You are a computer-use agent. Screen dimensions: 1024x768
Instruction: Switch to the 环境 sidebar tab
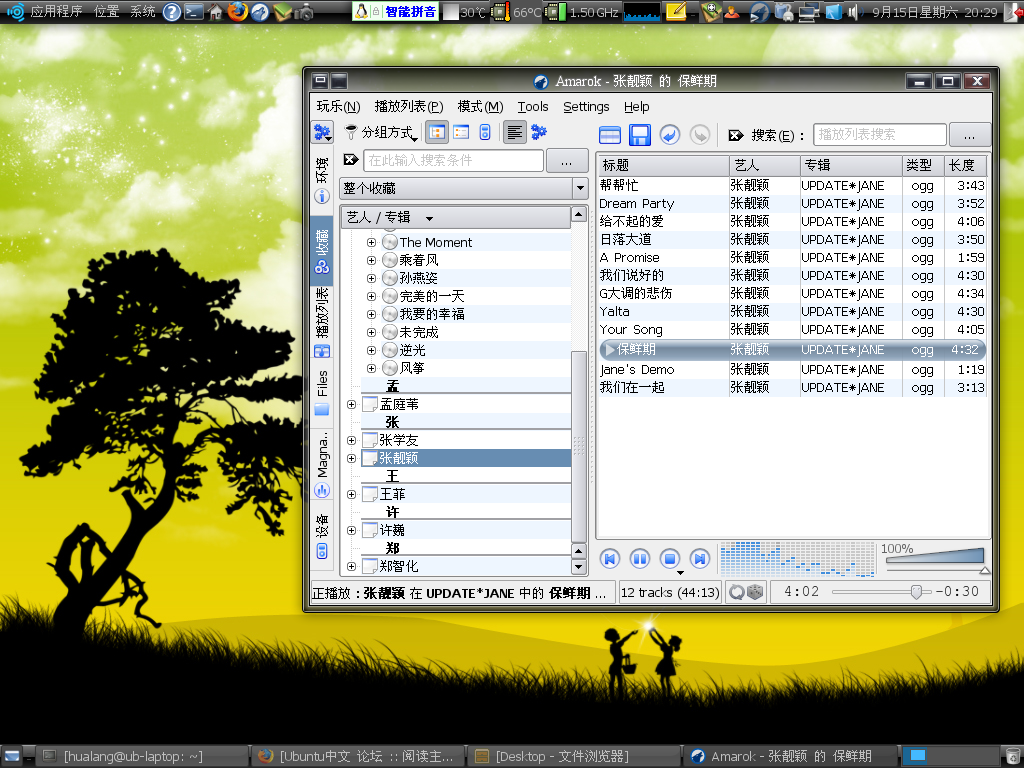(322, 180)
